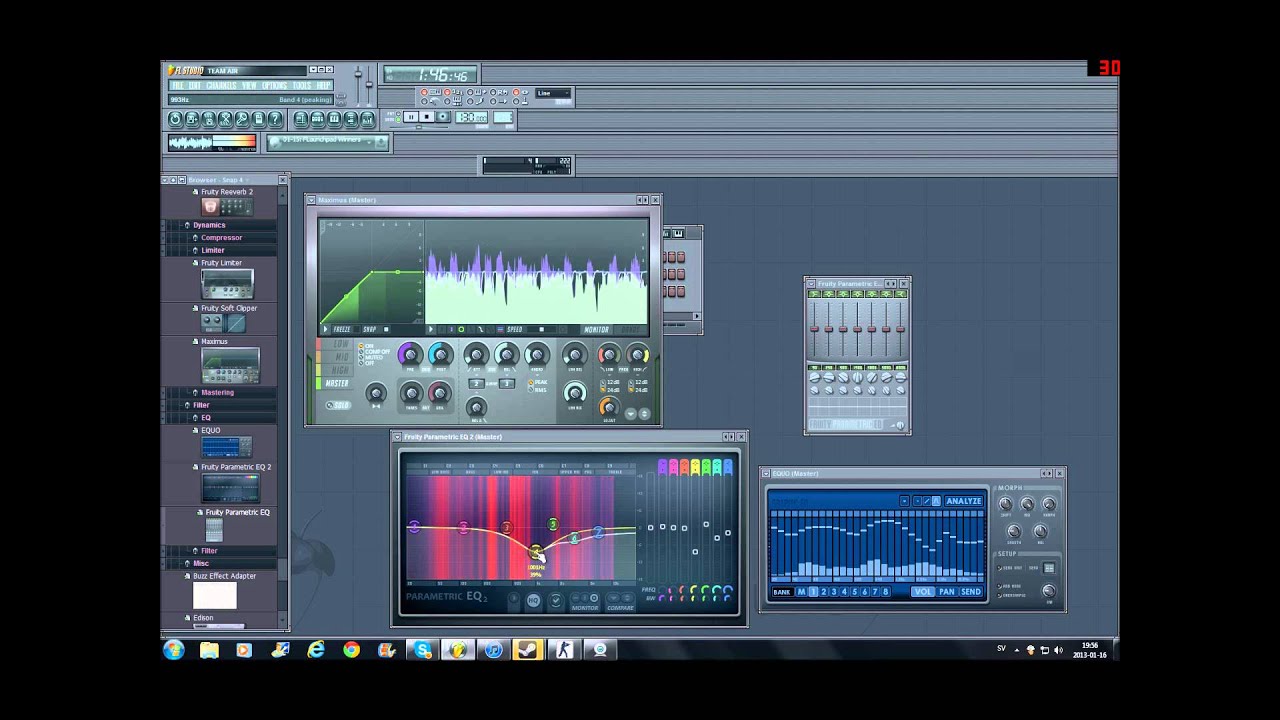Open Google Chrome from the taskbar

click(x=351, y=650)
